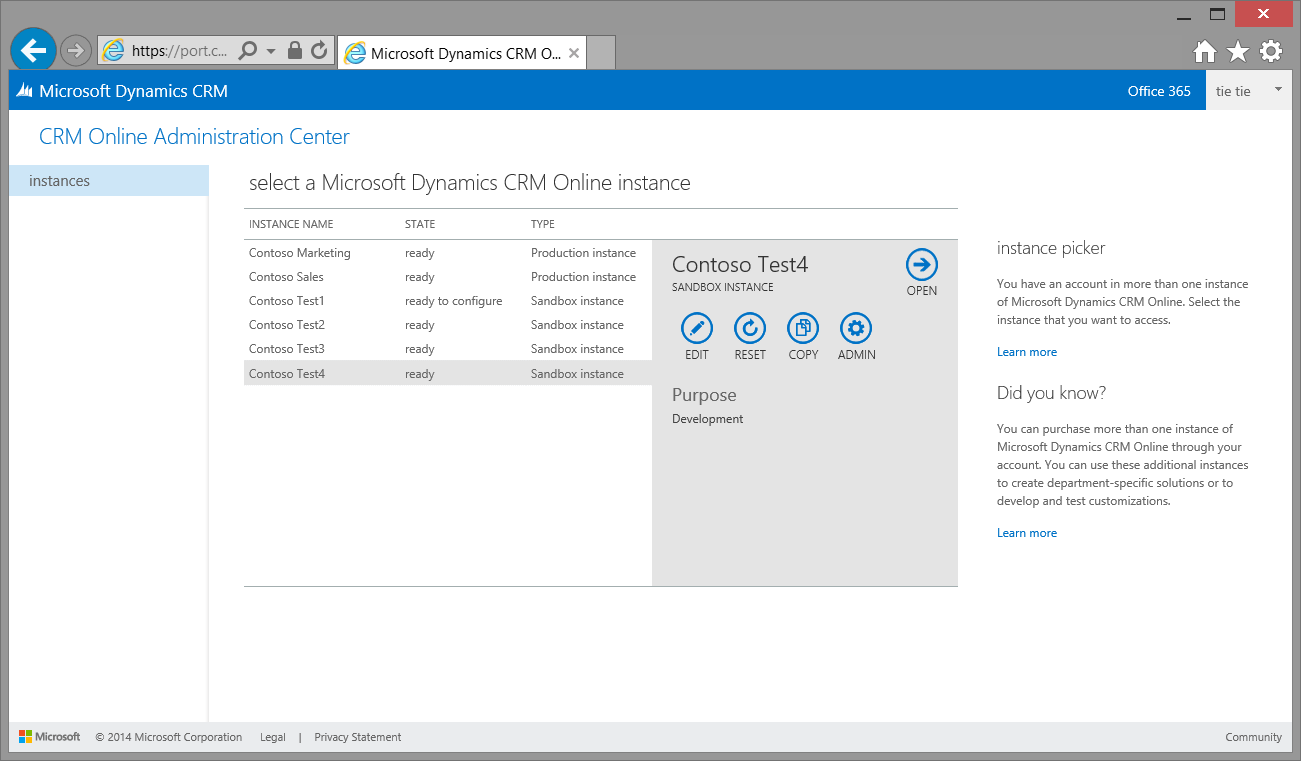1301x761 pixels.
Task: Open browser Tools gear icon
Action: pos(1270,51)
